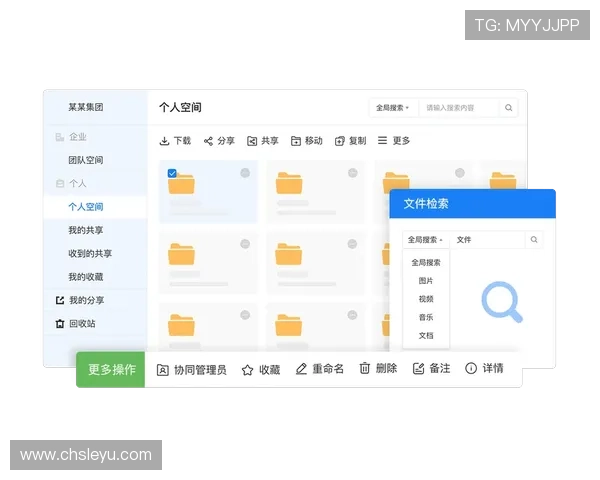The height and width of the screenshot is (480, 600).
Task: Open the 全局搜索 dropdown in top search bar
Action: tap(393, 108)
